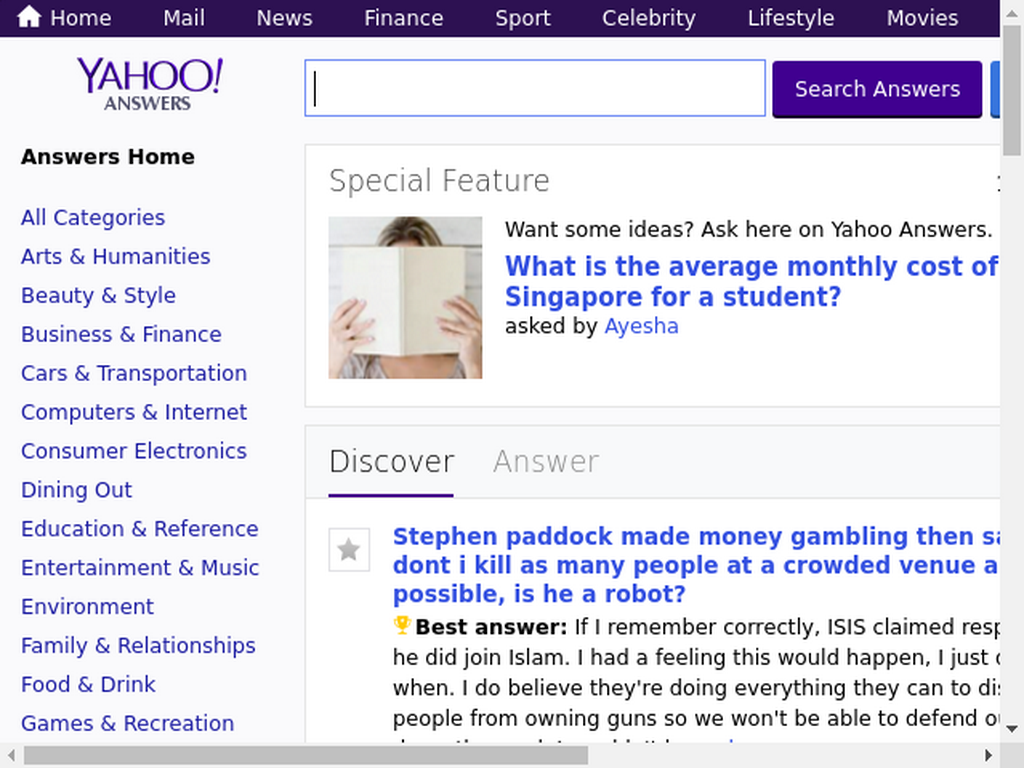Open Lifestyle in the top navigation
Image resolution: width=1024 pixels, height=768 pixels.
point(791,18)
